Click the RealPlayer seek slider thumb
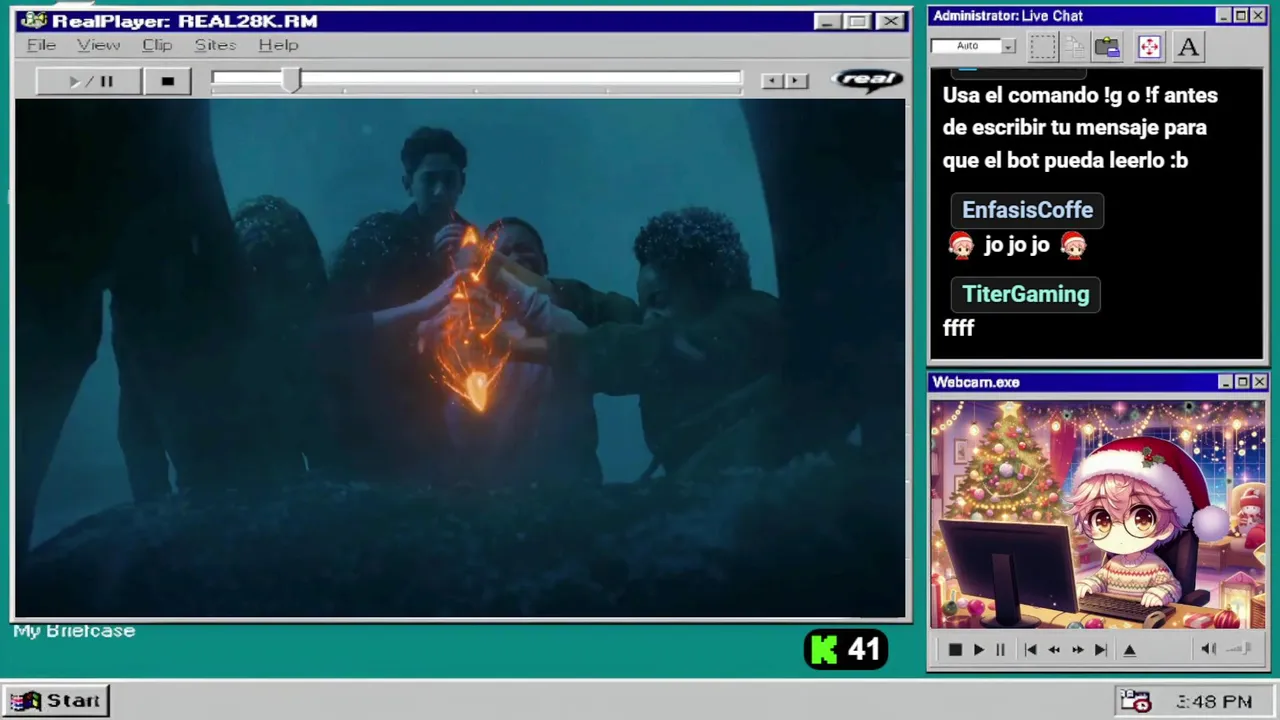This screenshot has height=720, width=1280. [291, 80]
